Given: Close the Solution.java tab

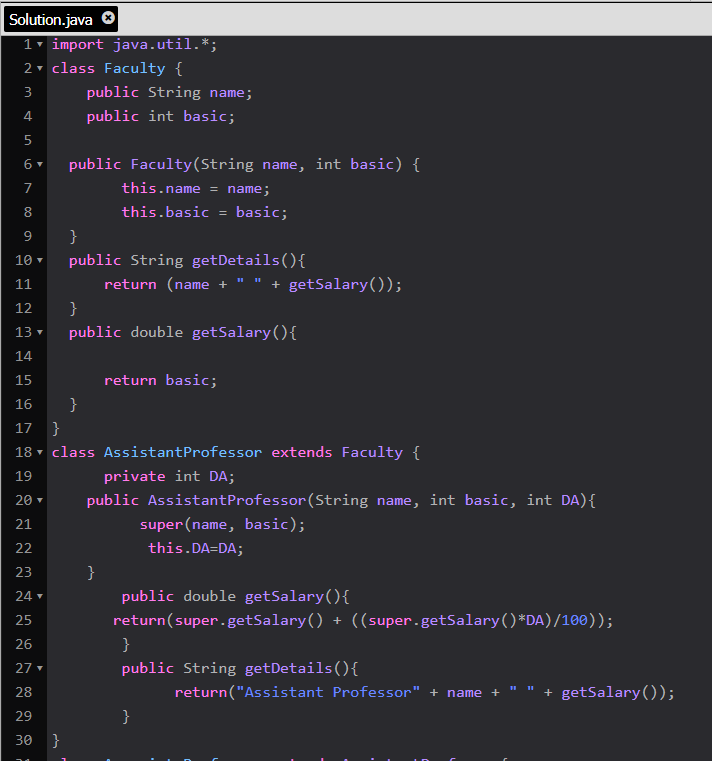Looking at the screenshot, I should (108, 18).
